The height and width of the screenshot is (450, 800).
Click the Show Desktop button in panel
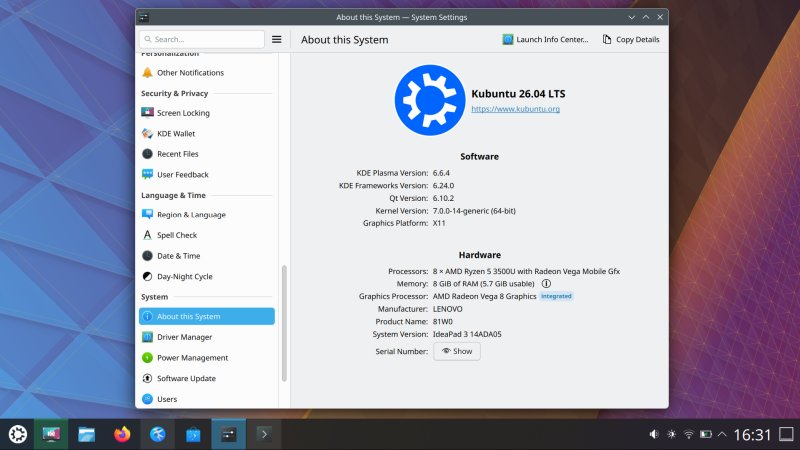(x=786, y=434)
